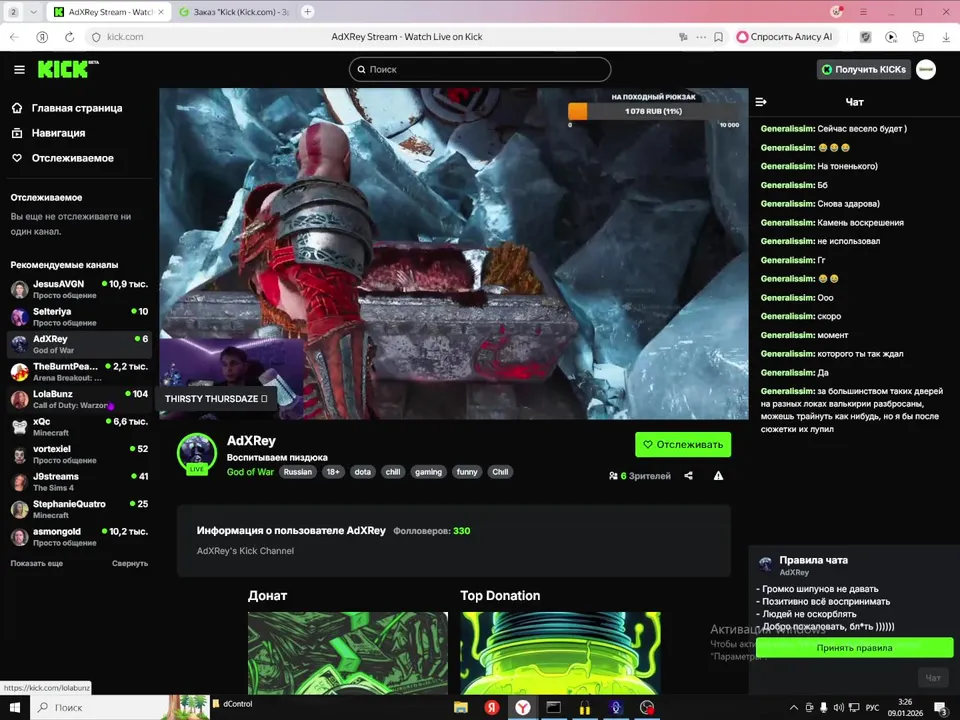The image size is (960, 720).
Task: Select the gaming tag
Action: 428,472
